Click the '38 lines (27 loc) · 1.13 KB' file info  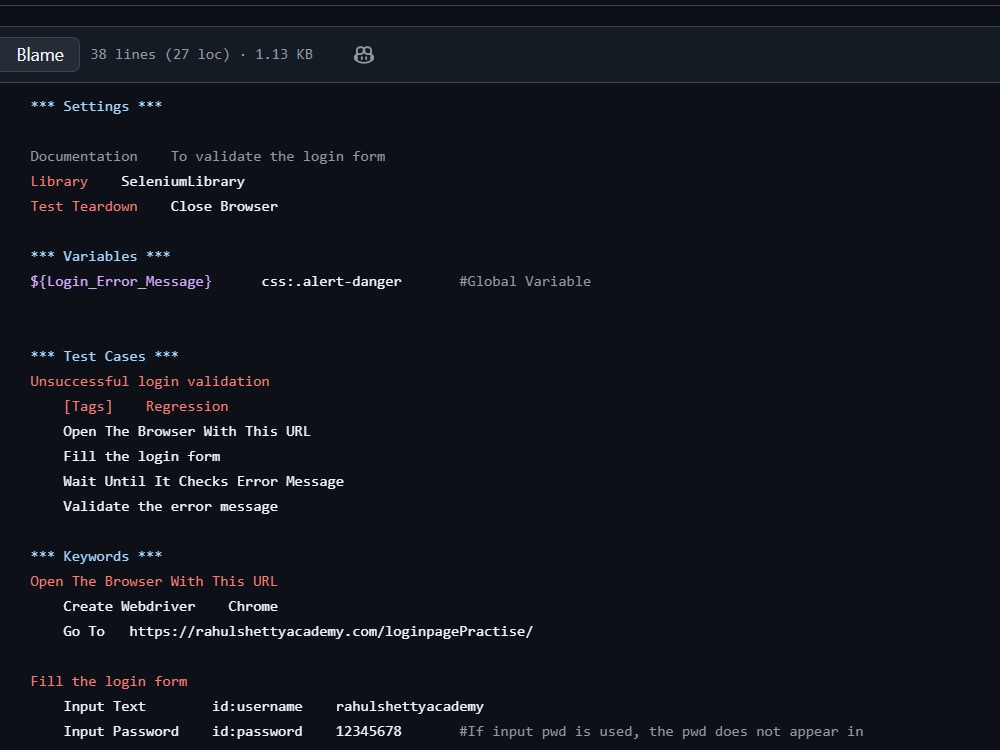(202, 55)
